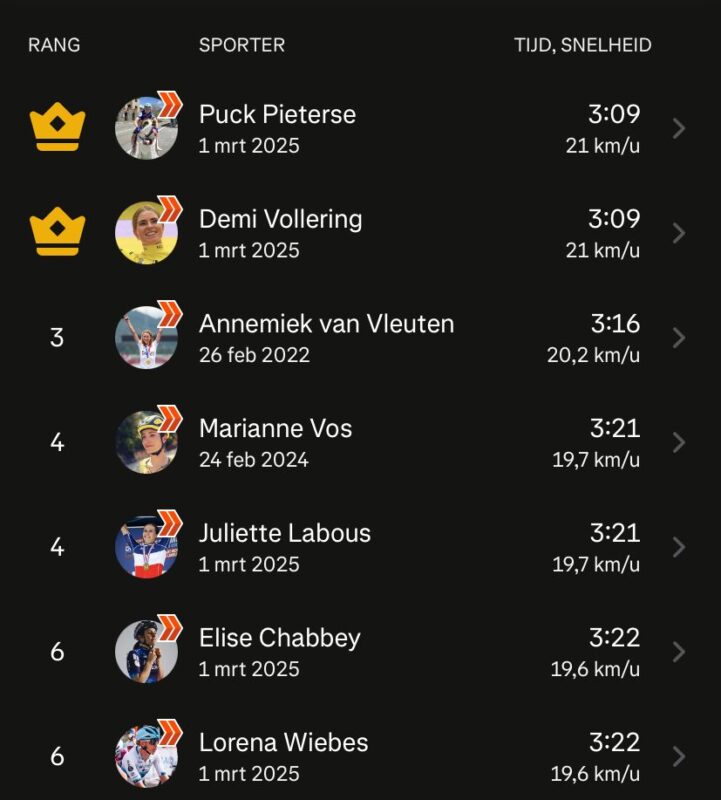
Task: Click the TIJD, SNELHEID column header
Action: (583, 45)
